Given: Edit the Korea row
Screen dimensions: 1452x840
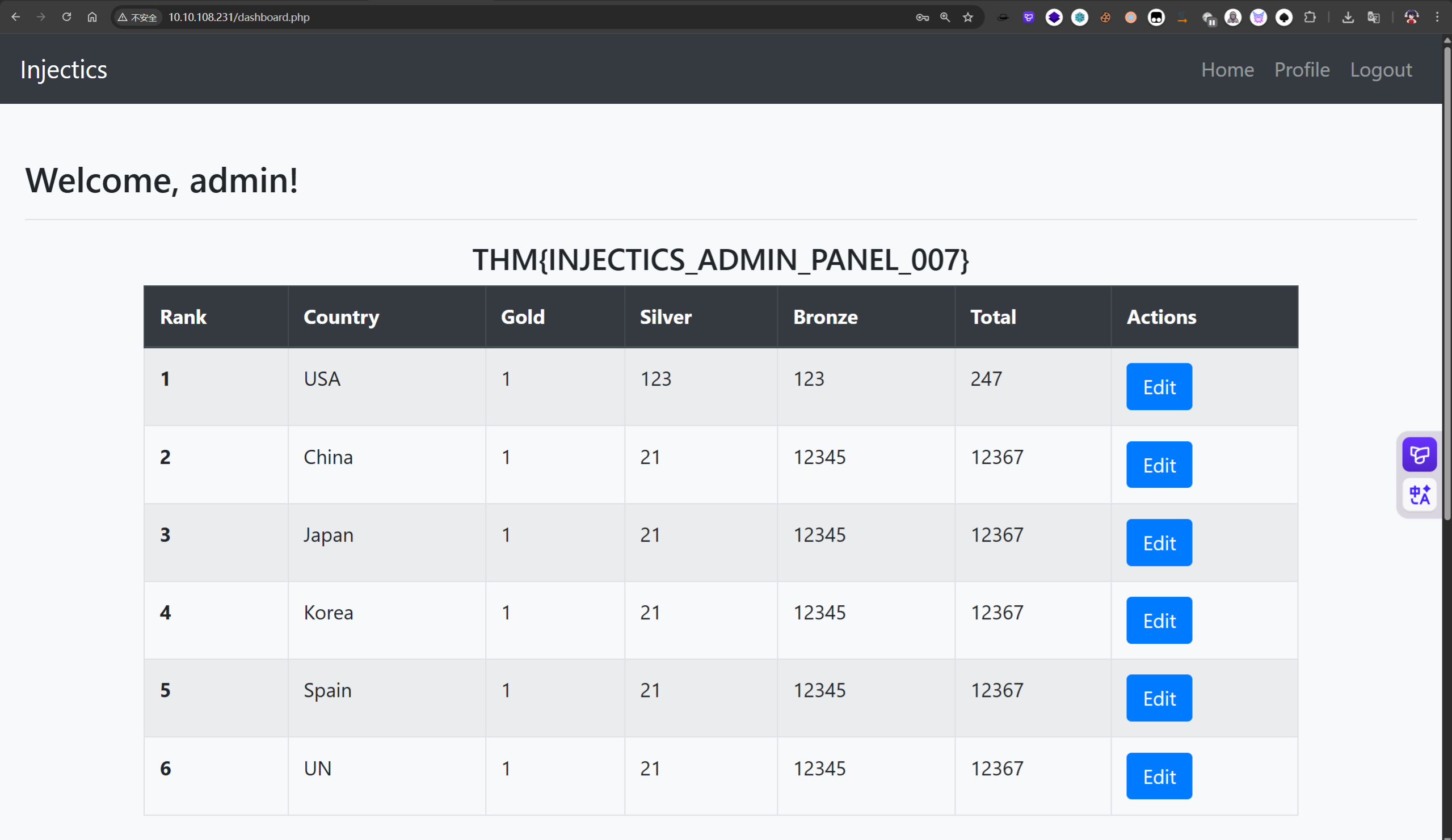Looking at the screenshot, I should pyautogui.click(x=1159, y=620).
